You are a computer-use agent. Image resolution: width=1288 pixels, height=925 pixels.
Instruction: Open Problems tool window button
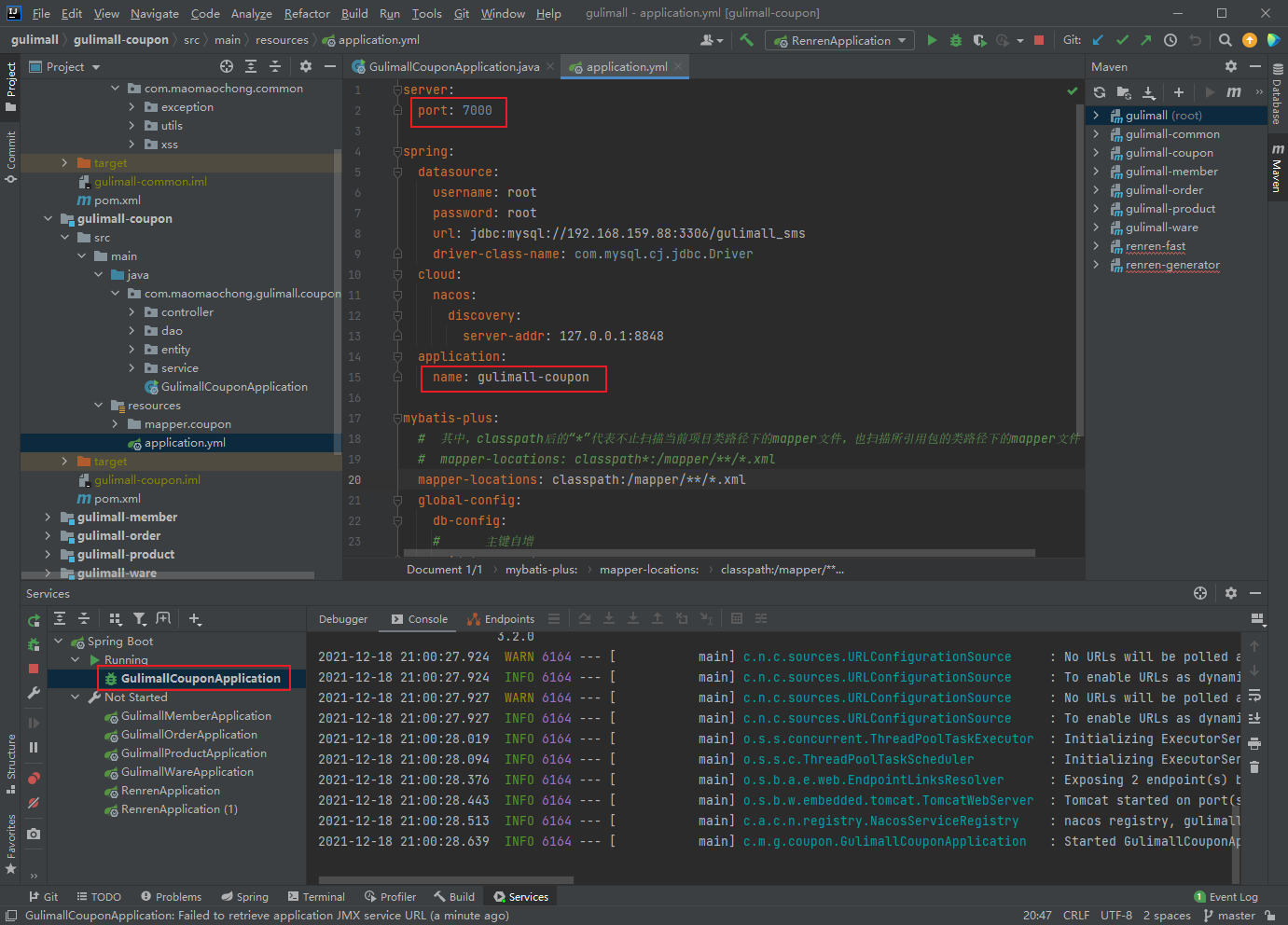[x=171, y=897]
